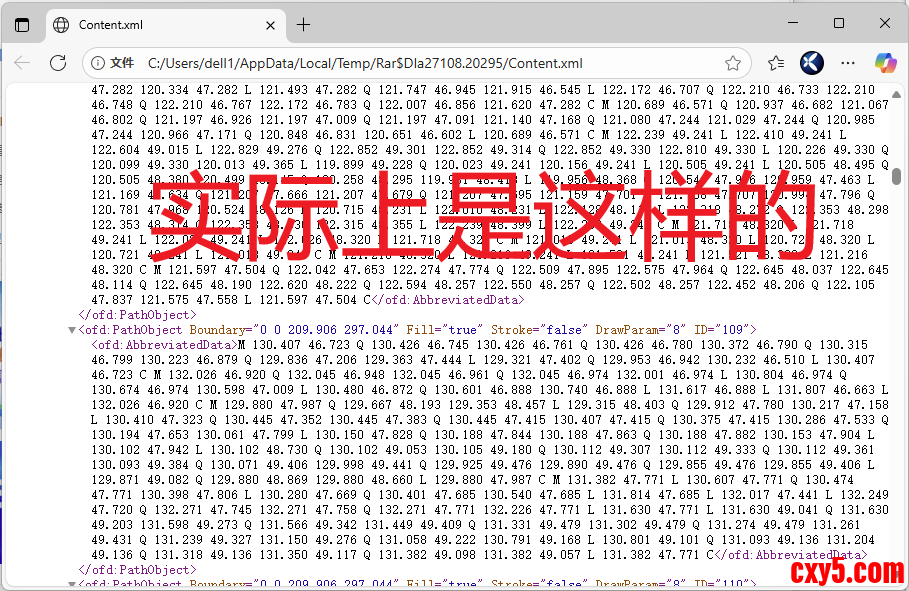Collapse the PathObject ID="110" node
Image resolution: width=909 pixels, height=591 pixels.
click(x=72, y=585)
